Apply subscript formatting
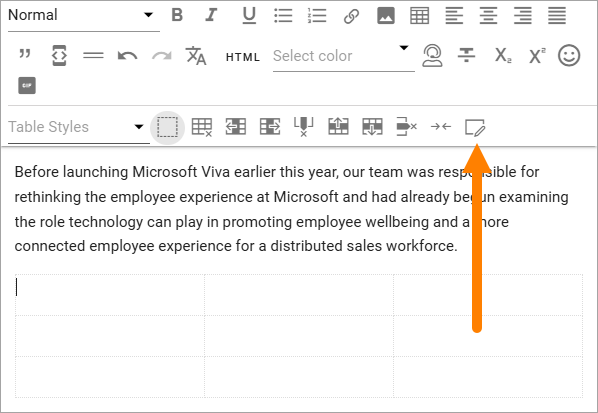Image resolution: width=598 pixels, height=413 pixels. [503, 56]
